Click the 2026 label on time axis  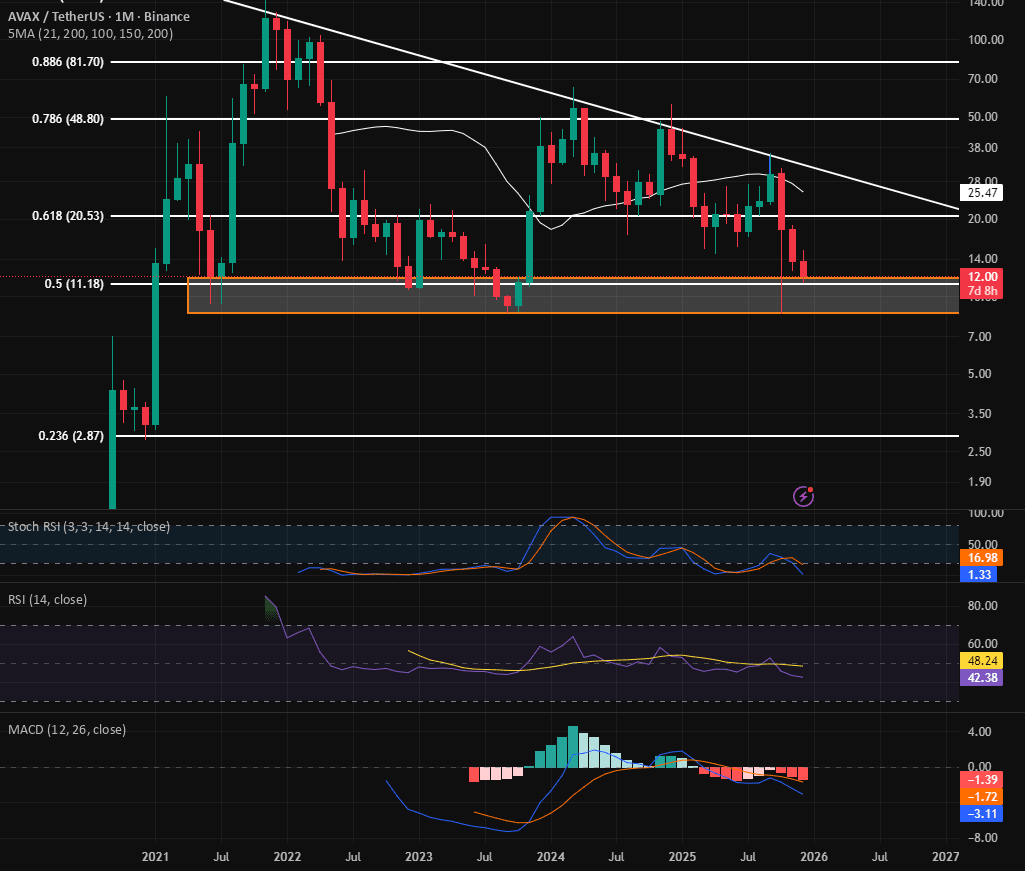814,857
